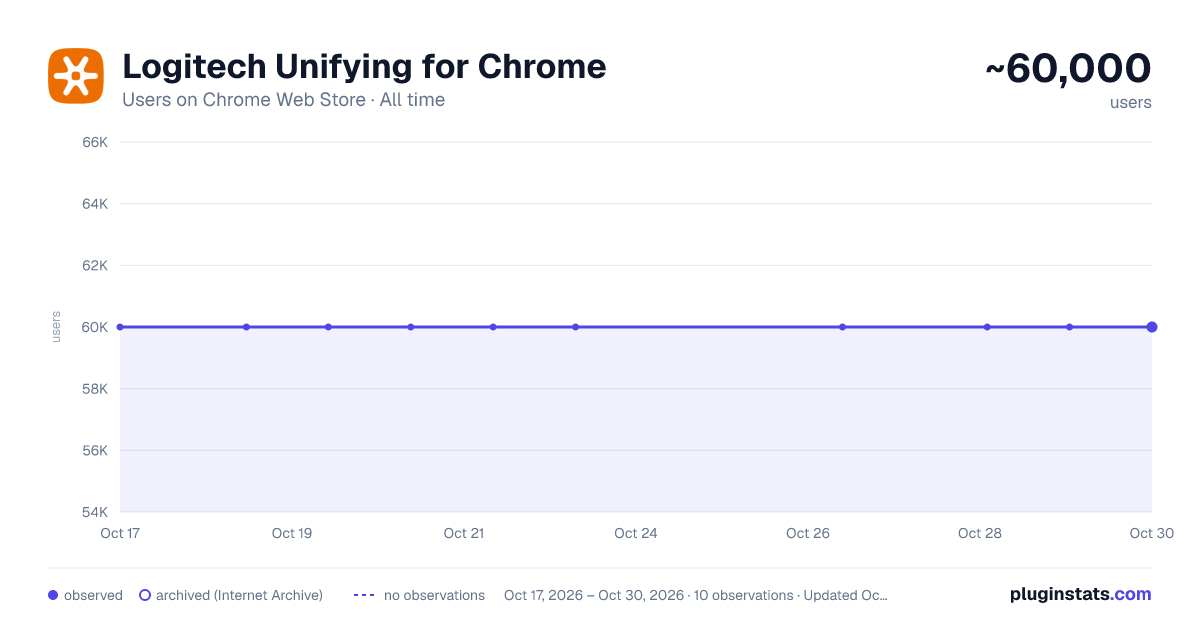Click the 54K y-axis label
The width and height of the screenshot is (1200, 630).
click(95, 512)
